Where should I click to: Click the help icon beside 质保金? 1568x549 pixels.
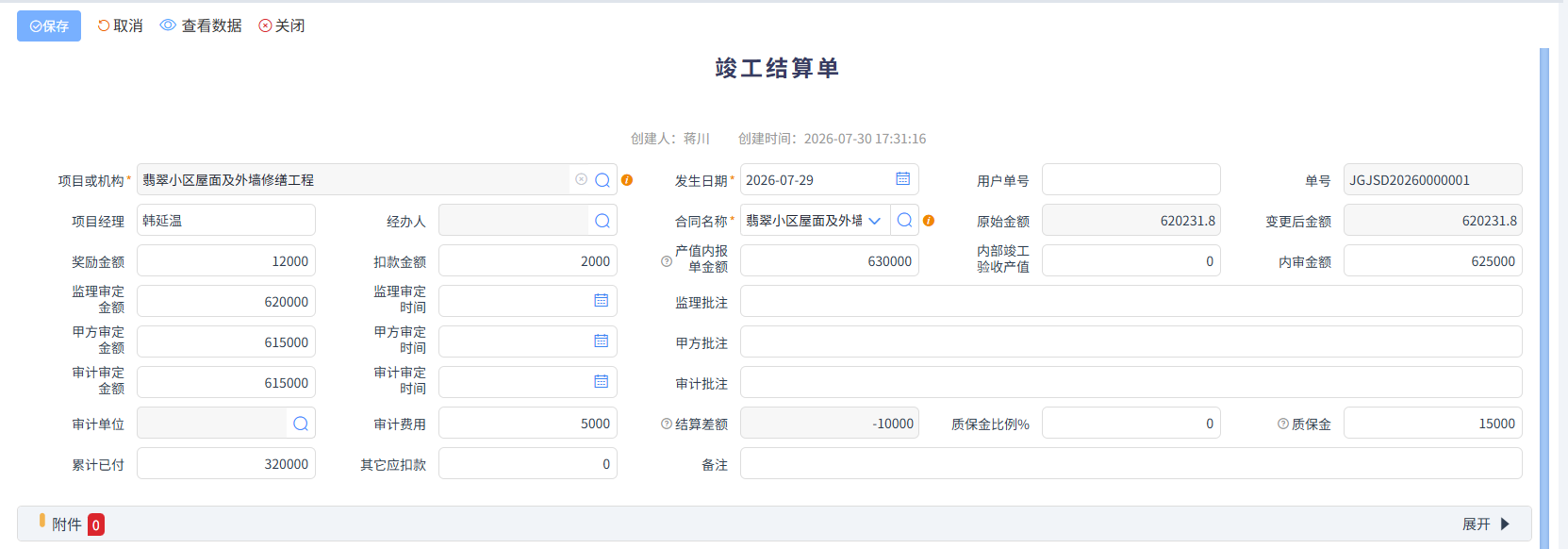[1283, 424]
